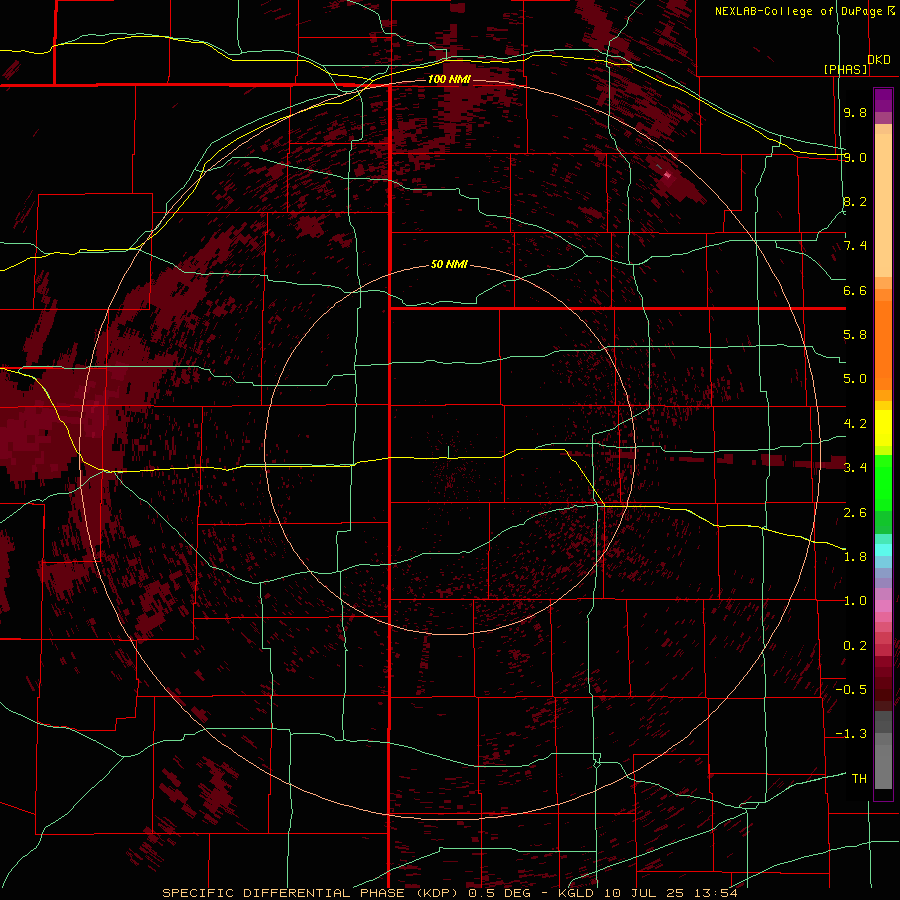900x900 pixels.
Task: Pick the peach segment of the color bar
Action: pos(883,204)
